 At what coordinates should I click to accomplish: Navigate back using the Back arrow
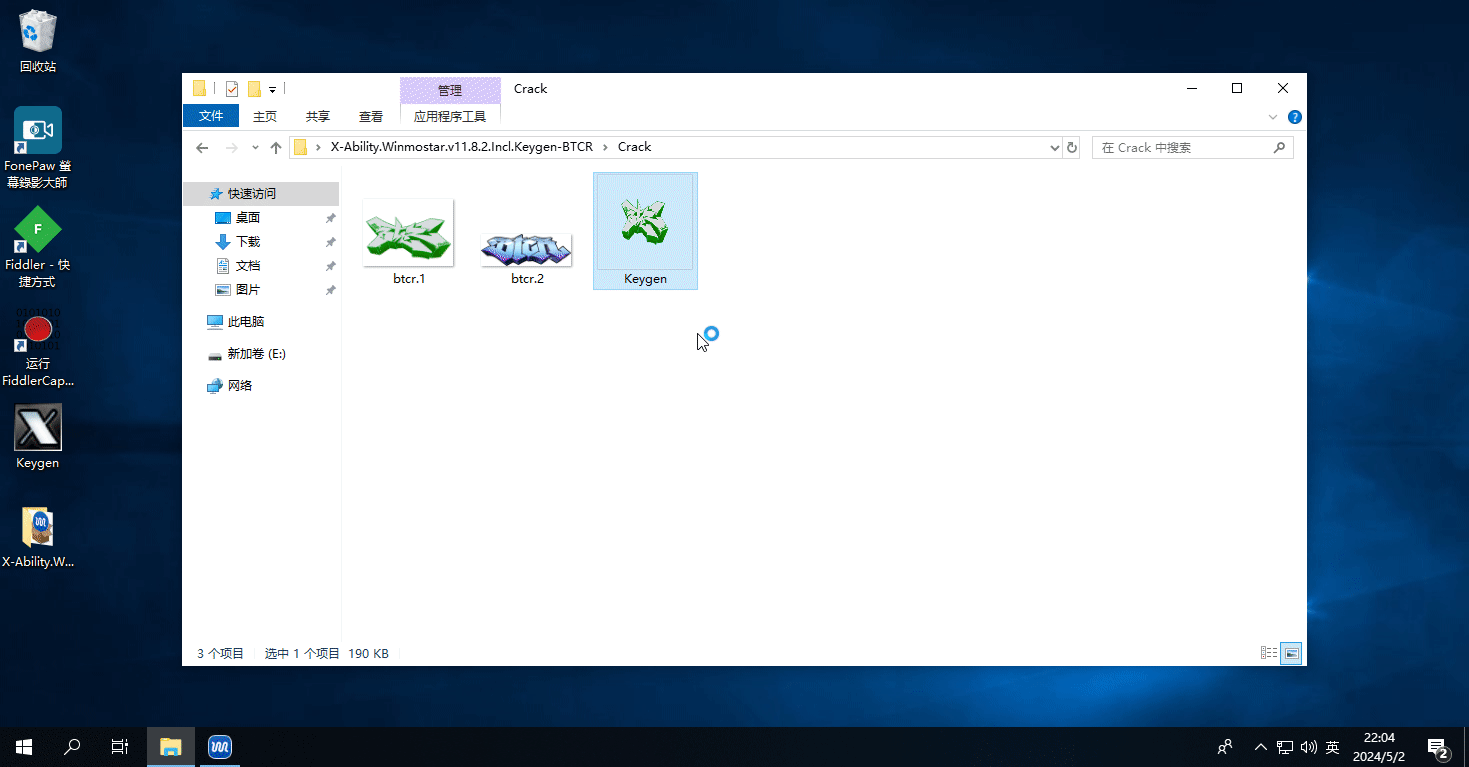coord(202,148)
